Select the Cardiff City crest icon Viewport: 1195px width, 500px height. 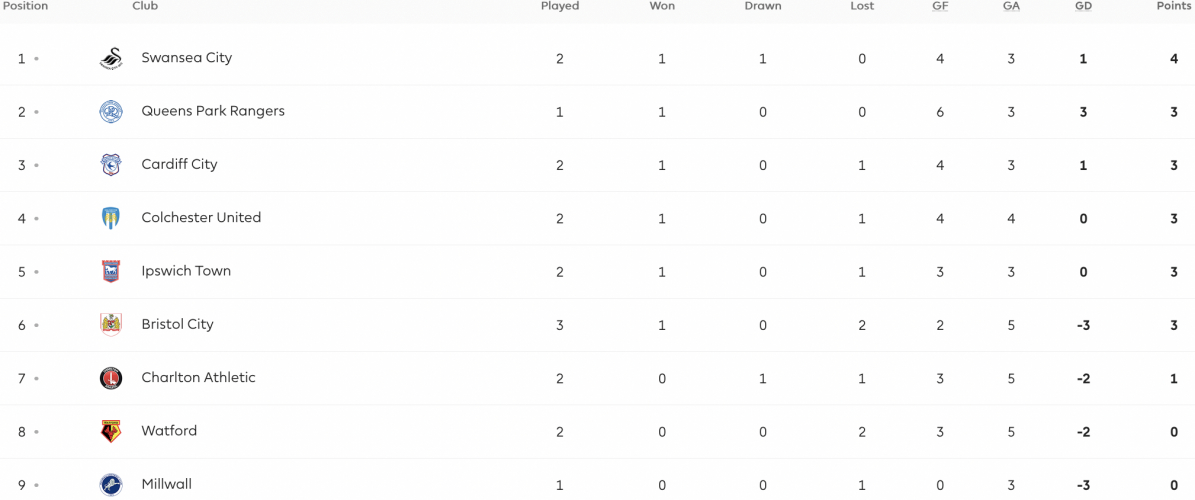click(x=111, y=165)
